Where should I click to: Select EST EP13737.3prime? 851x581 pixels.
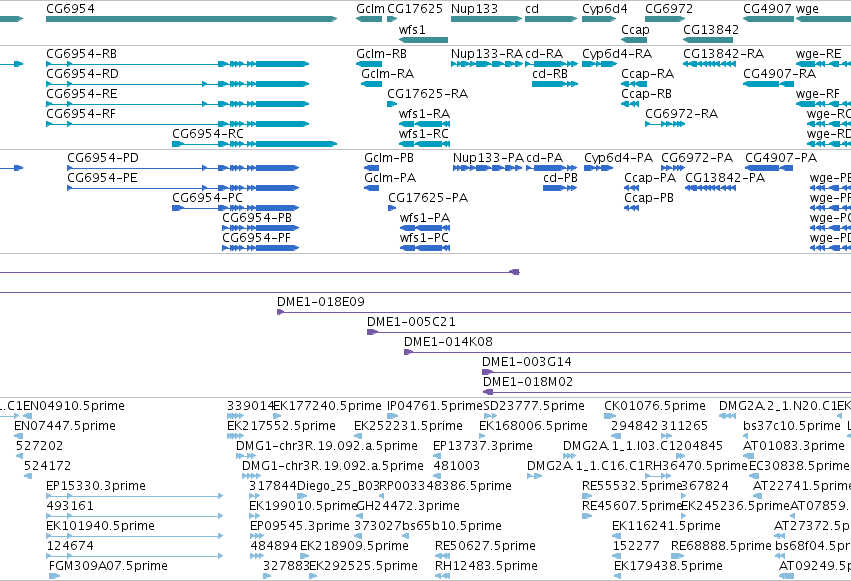point(482,446)
